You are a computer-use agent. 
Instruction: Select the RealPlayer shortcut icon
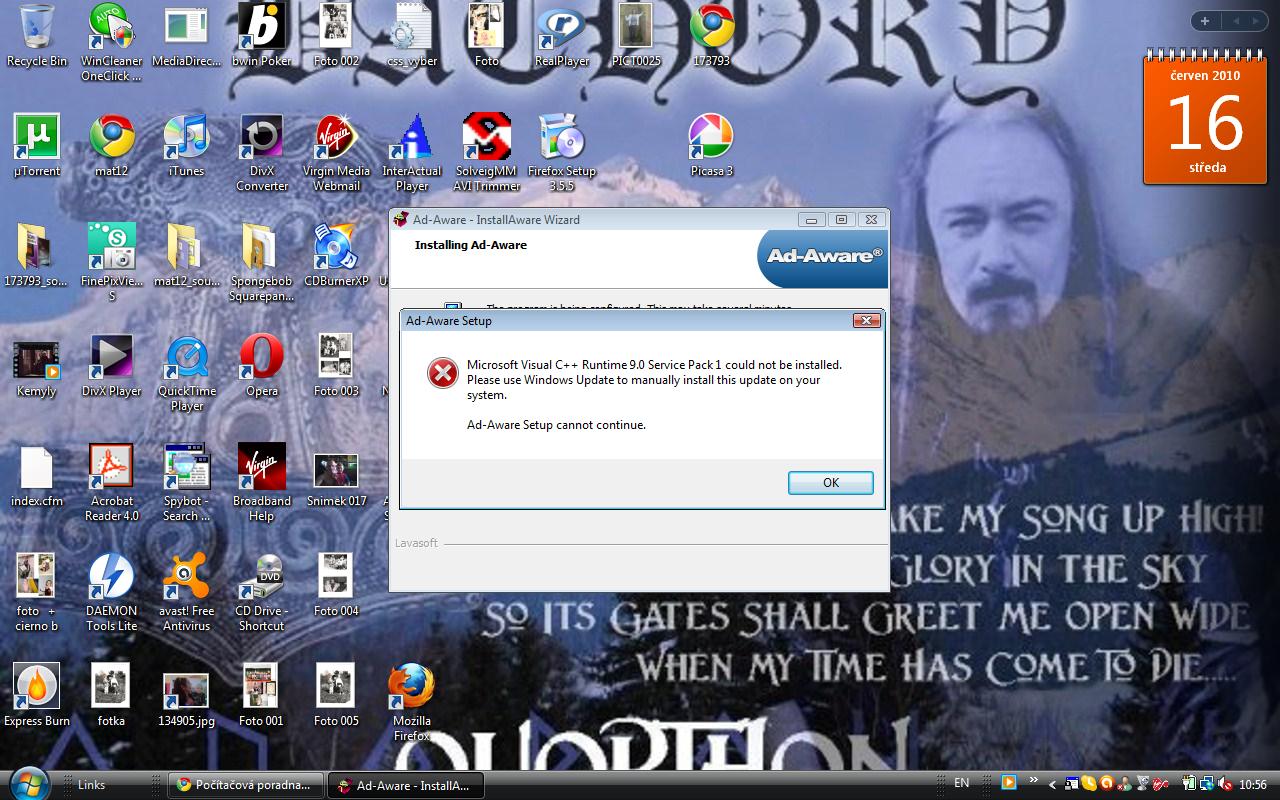(561, 35)
